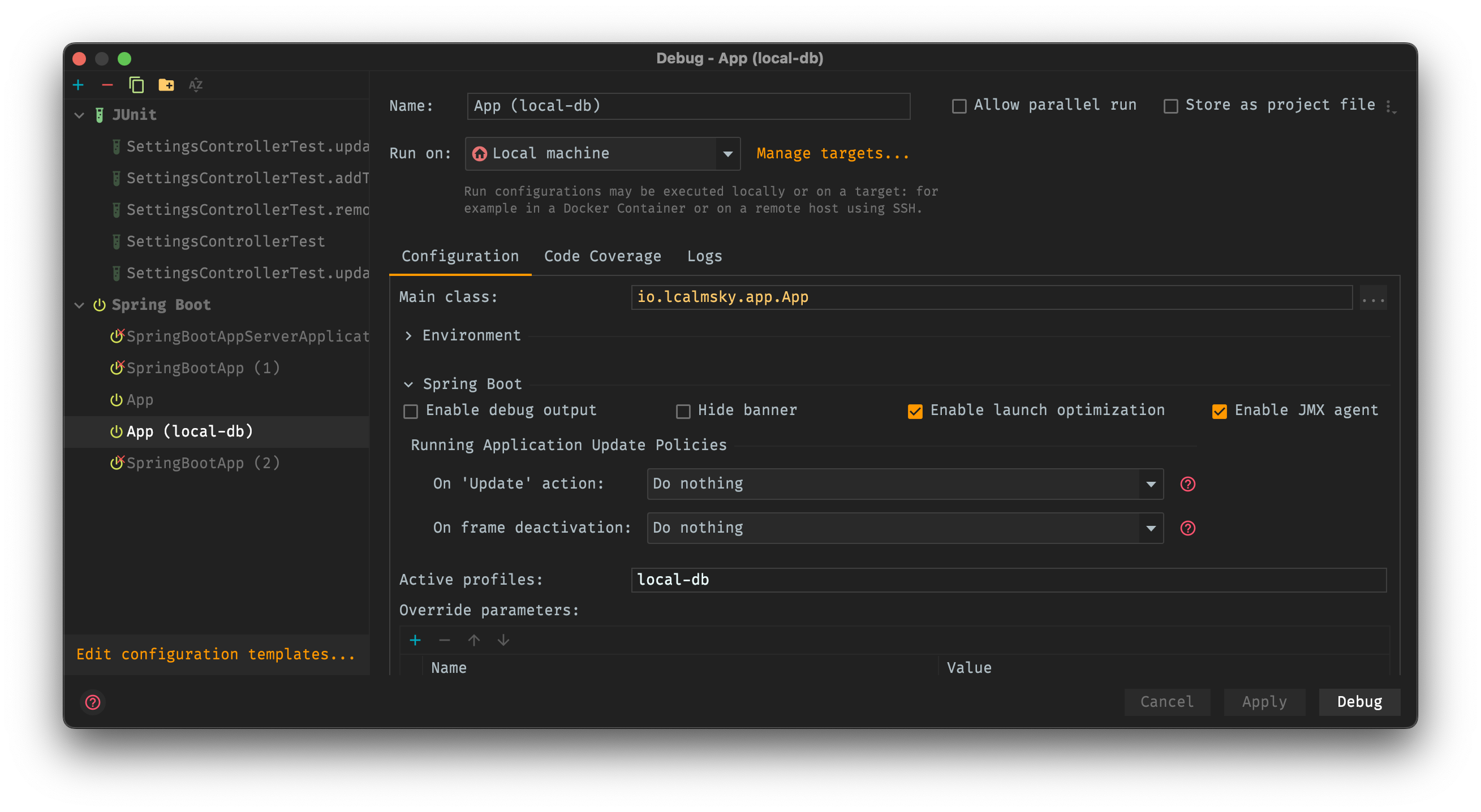
Task: Click the help icon at bottom-left of dialog
Action: tap(93, 702)
